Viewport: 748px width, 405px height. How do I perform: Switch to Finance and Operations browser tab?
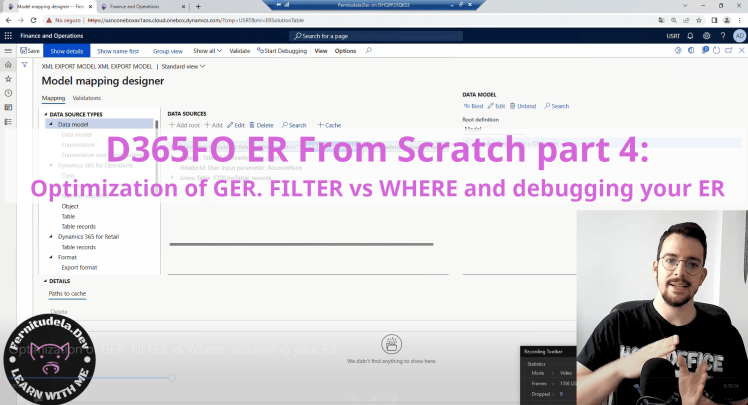point(143,7)
